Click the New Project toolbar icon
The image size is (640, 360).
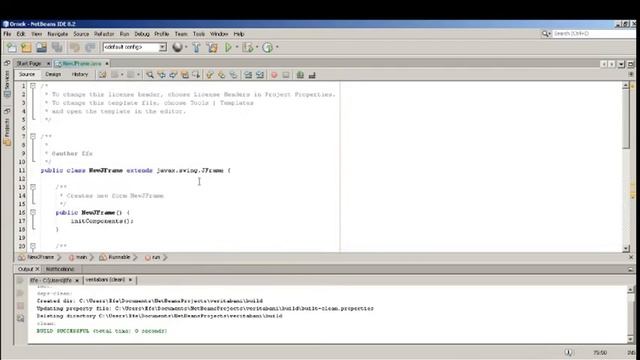click(27, 47)
